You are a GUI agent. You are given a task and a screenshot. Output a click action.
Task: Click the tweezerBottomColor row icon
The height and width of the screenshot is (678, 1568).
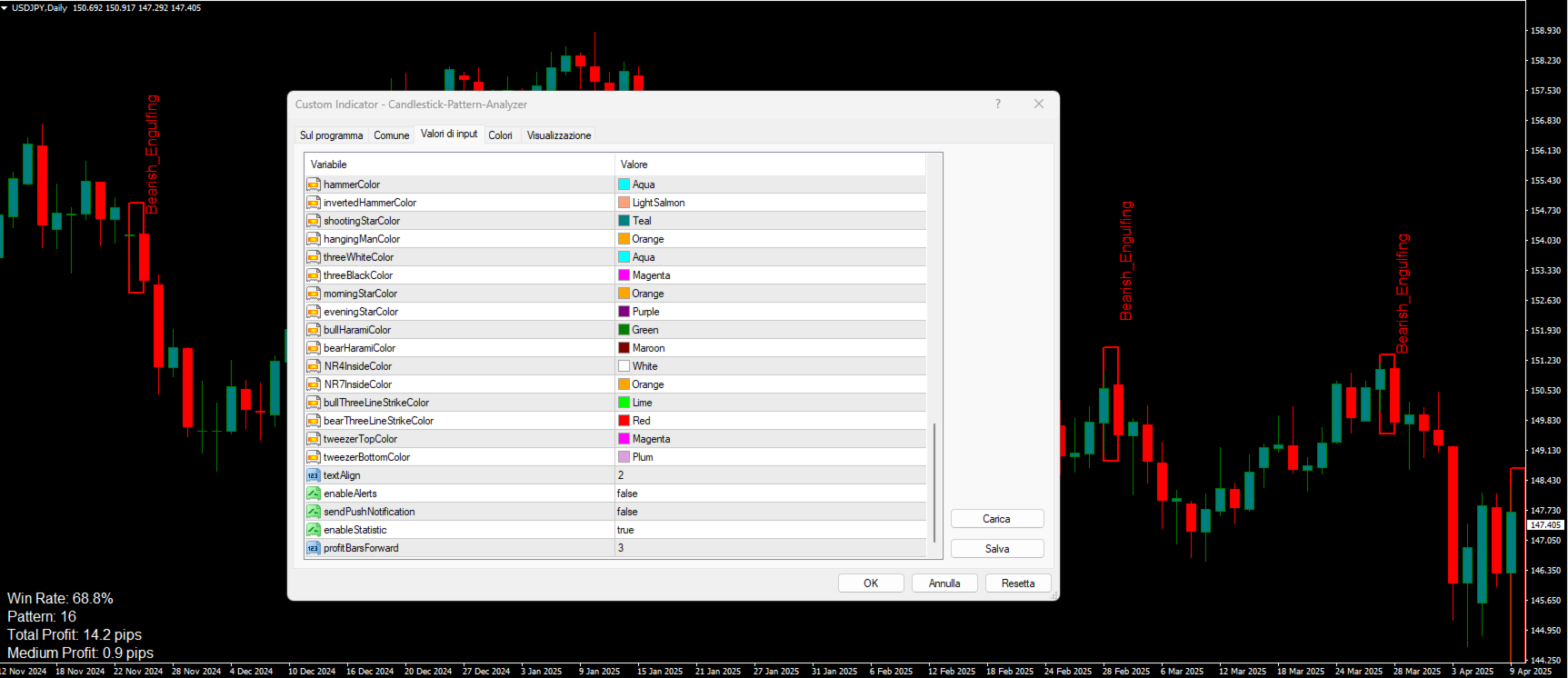pyautogui.click(x=313, y=457)
